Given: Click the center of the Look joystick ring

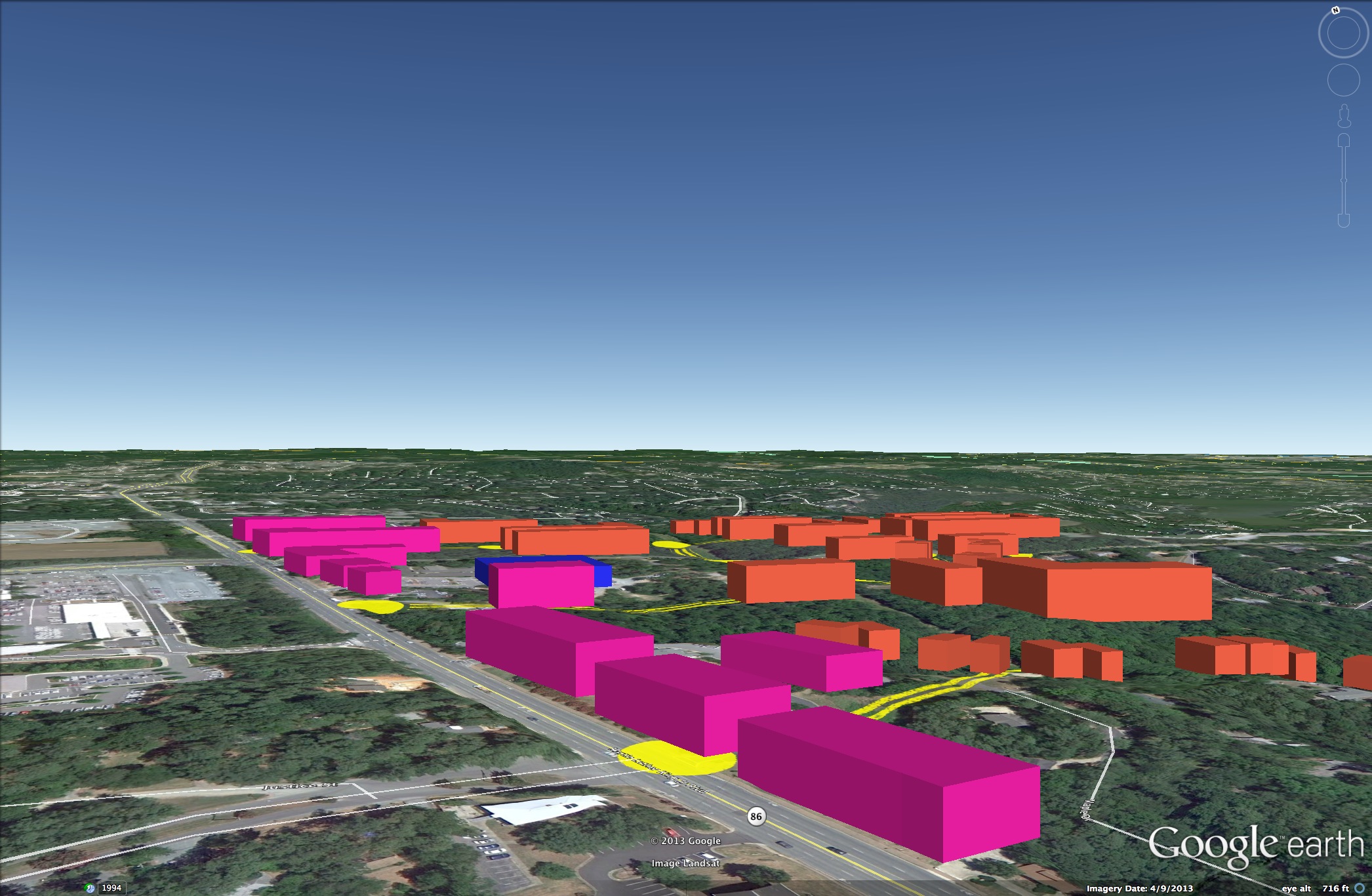Looking at the screenshot, I should tap(1343, 34).
